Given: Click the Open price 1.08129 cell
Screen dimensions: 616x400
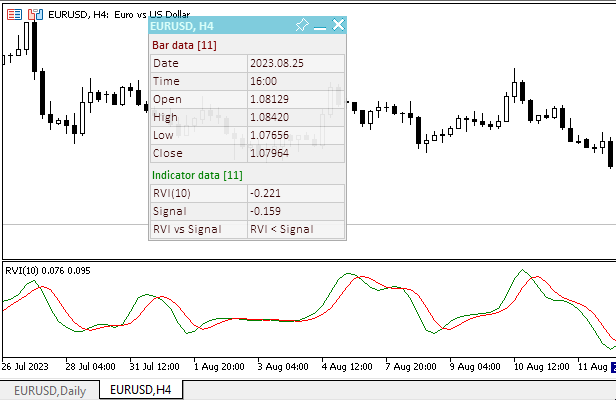Looking at the screenshot, I should coord(296,99).
